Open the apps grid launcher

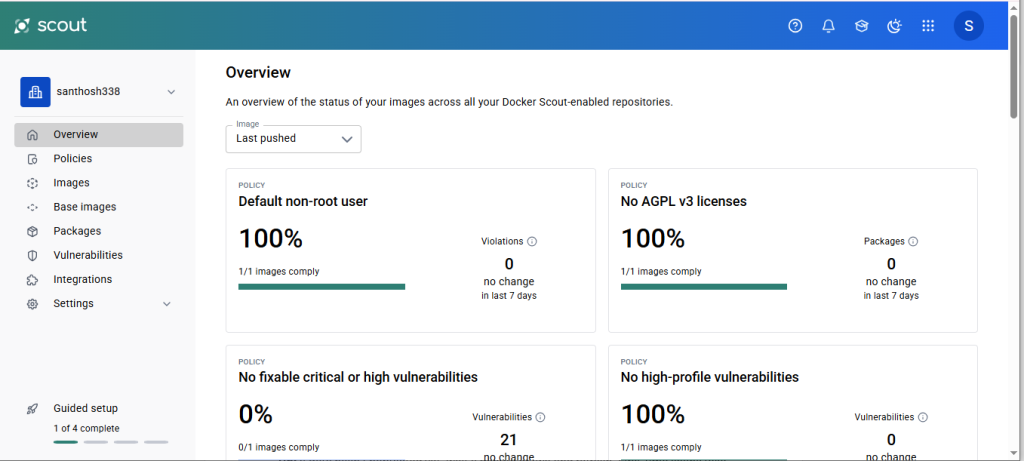(x=928, y=26)
